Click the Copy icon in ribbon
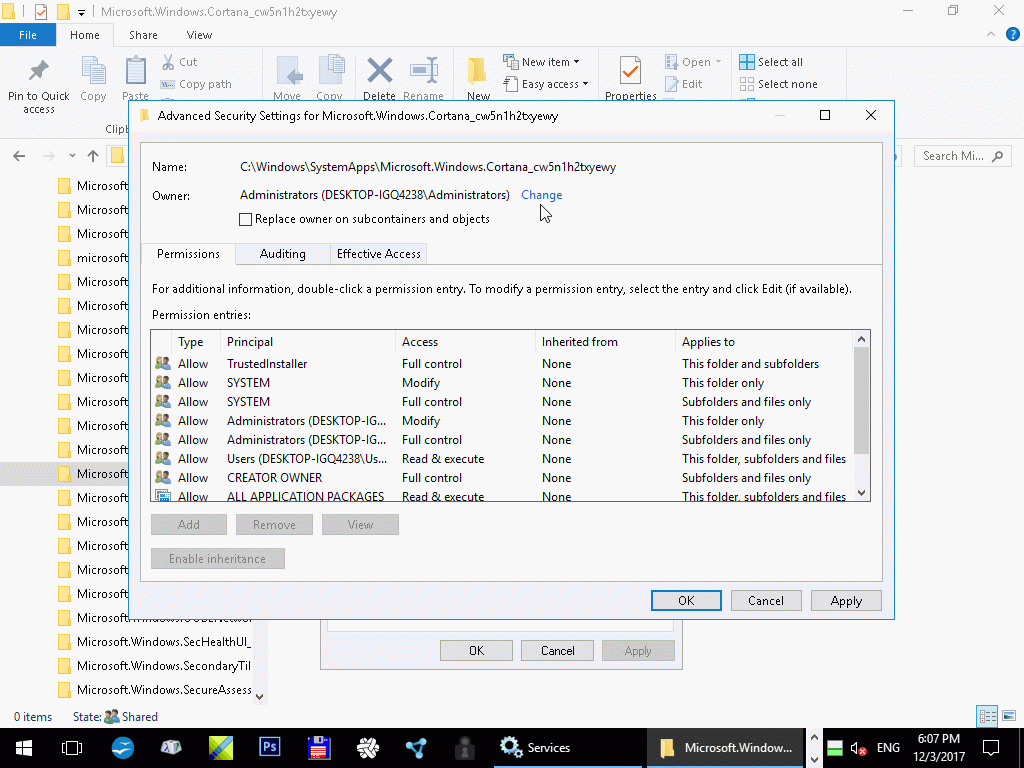1024x768 pixels. tap(93, 71)
